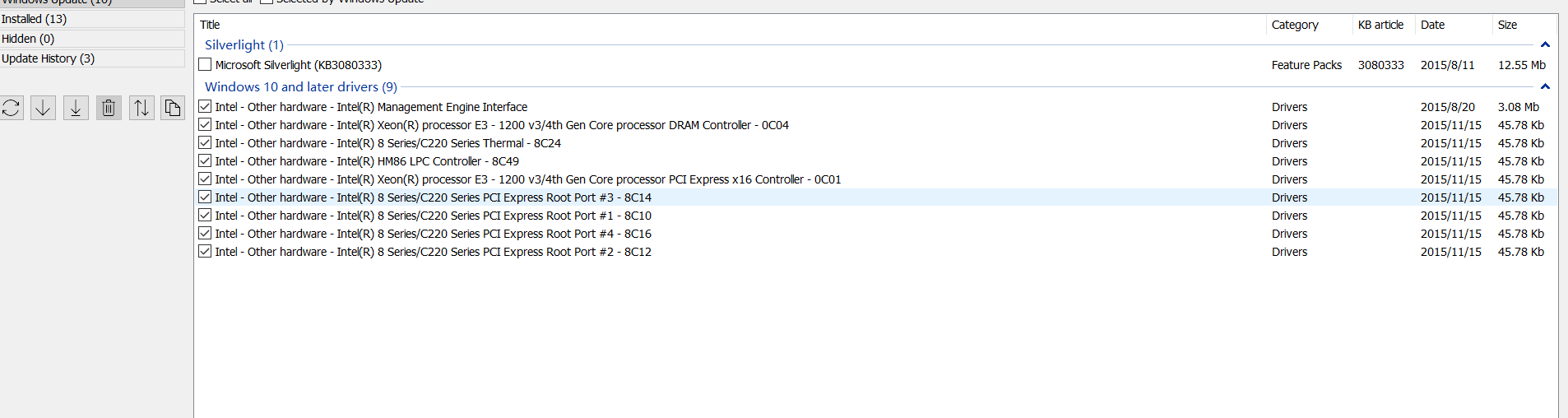This screenshot has height=418, width=1568.
Task: Uncheck PCI Express Root Port #2 - 8C12
Action: 205,251
